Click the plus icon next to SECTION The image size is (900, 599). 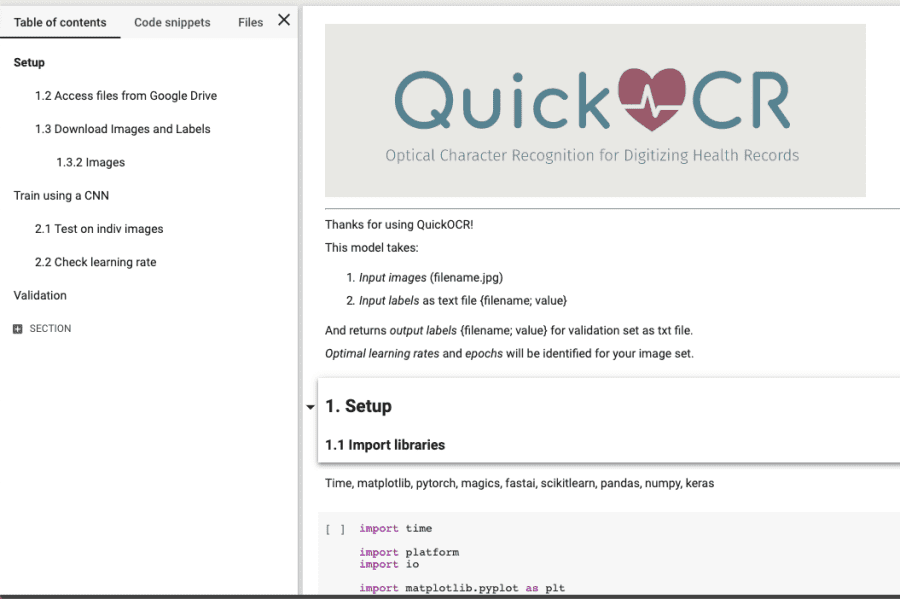pyautogui.click(x=18, y=329)
